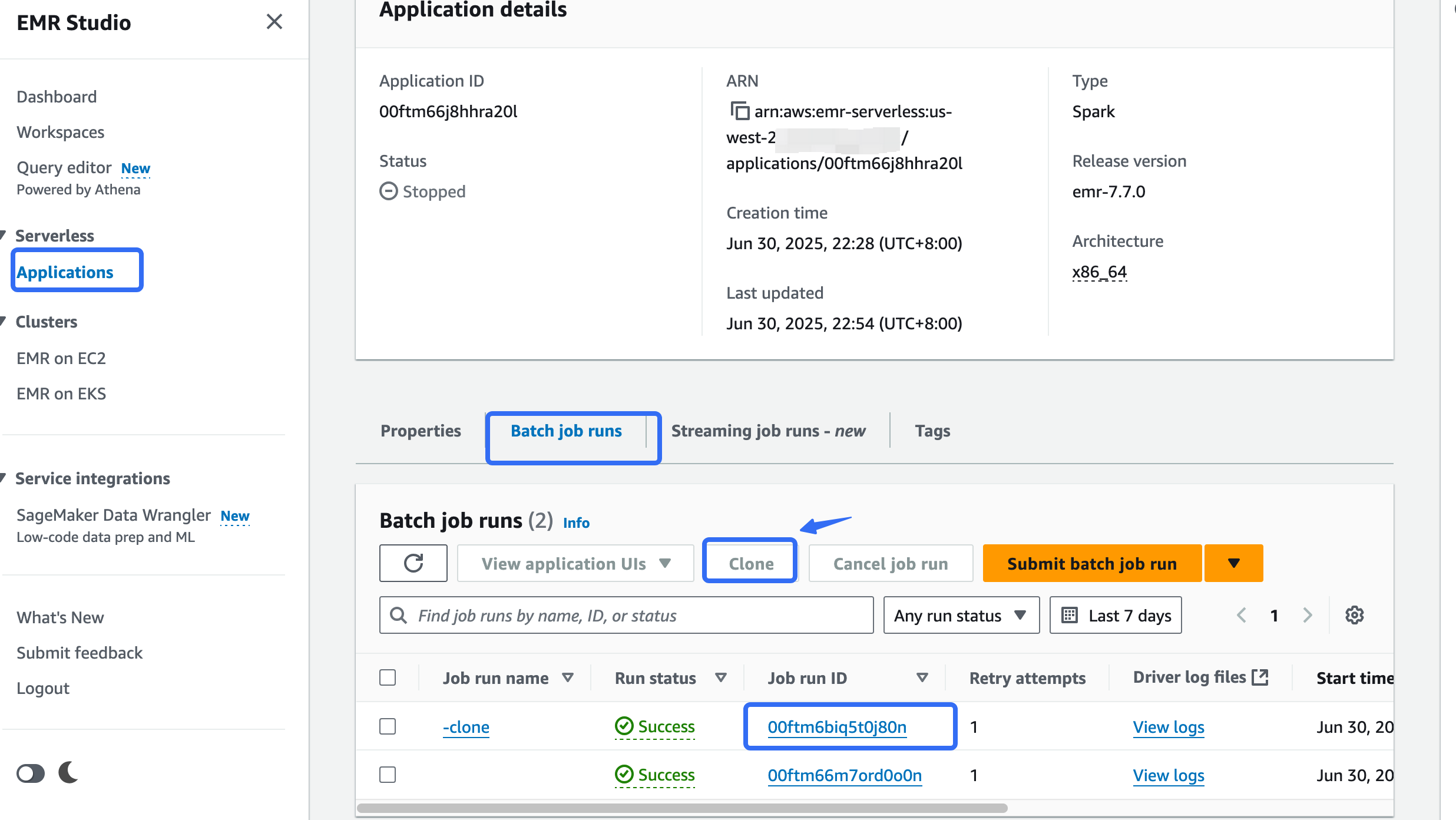Click Submit batch job run button
The width and height of the screenshot is (1456, 820).
tap(1091, 563)
